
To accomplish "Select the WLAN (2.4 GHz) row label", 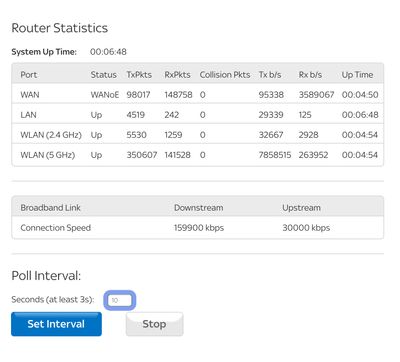I will pyautogui.click(x=51, y=135).
